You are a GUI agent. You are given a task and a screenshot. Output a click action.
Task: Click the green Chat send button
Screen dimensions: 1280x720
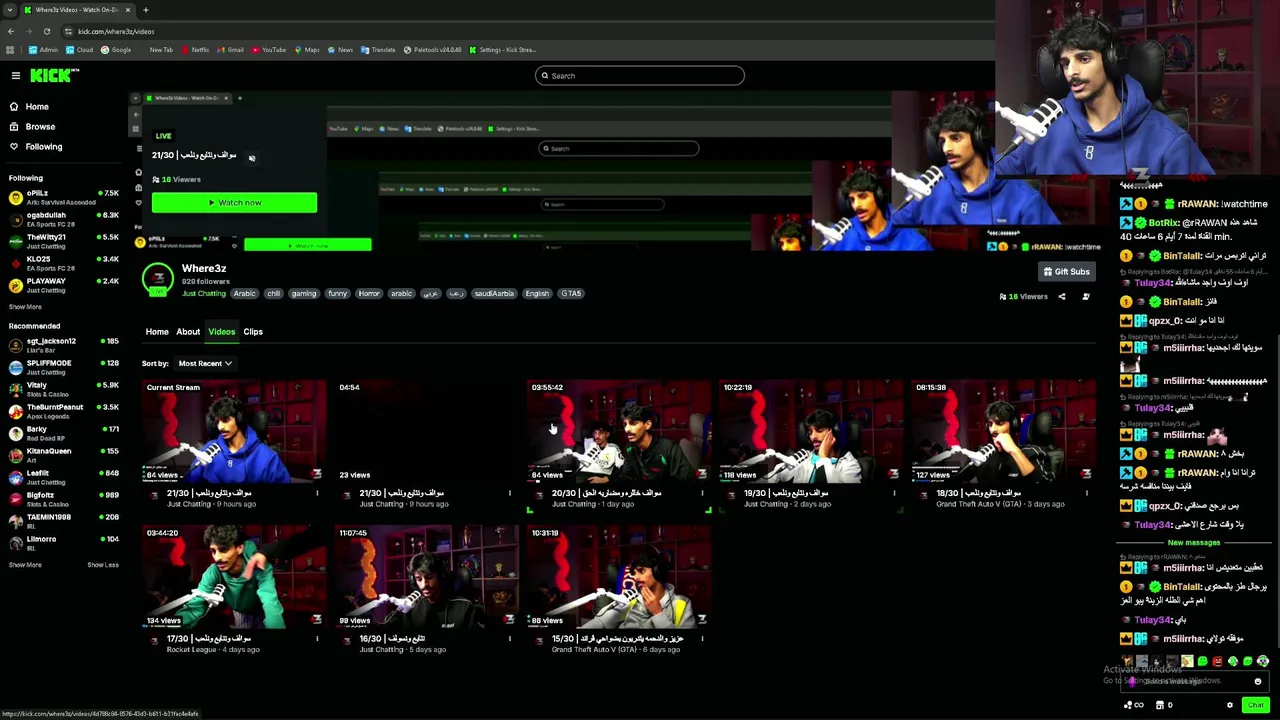[x=1255, y=705]
